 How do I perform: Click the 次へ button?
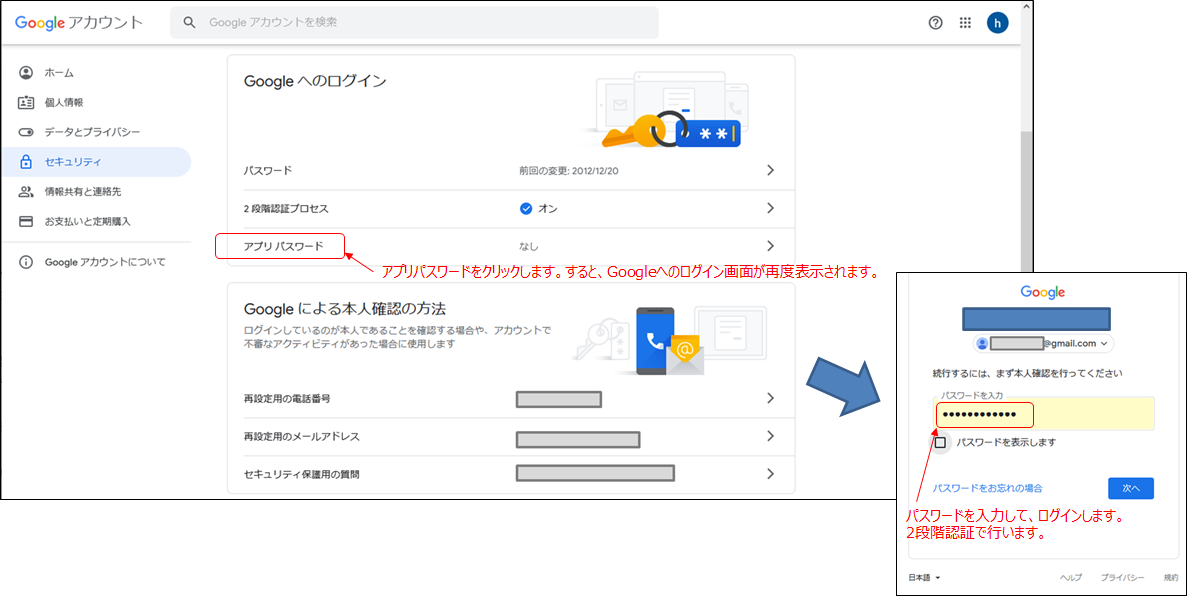pos(1130,488)
